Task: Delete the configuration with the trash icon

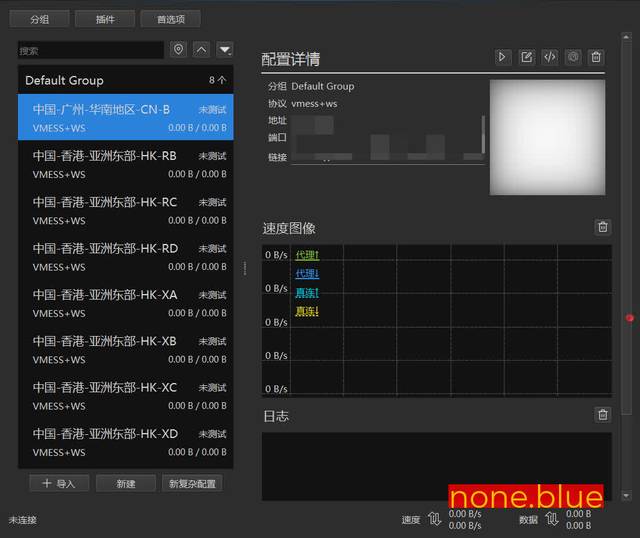Action: point(596,58)
